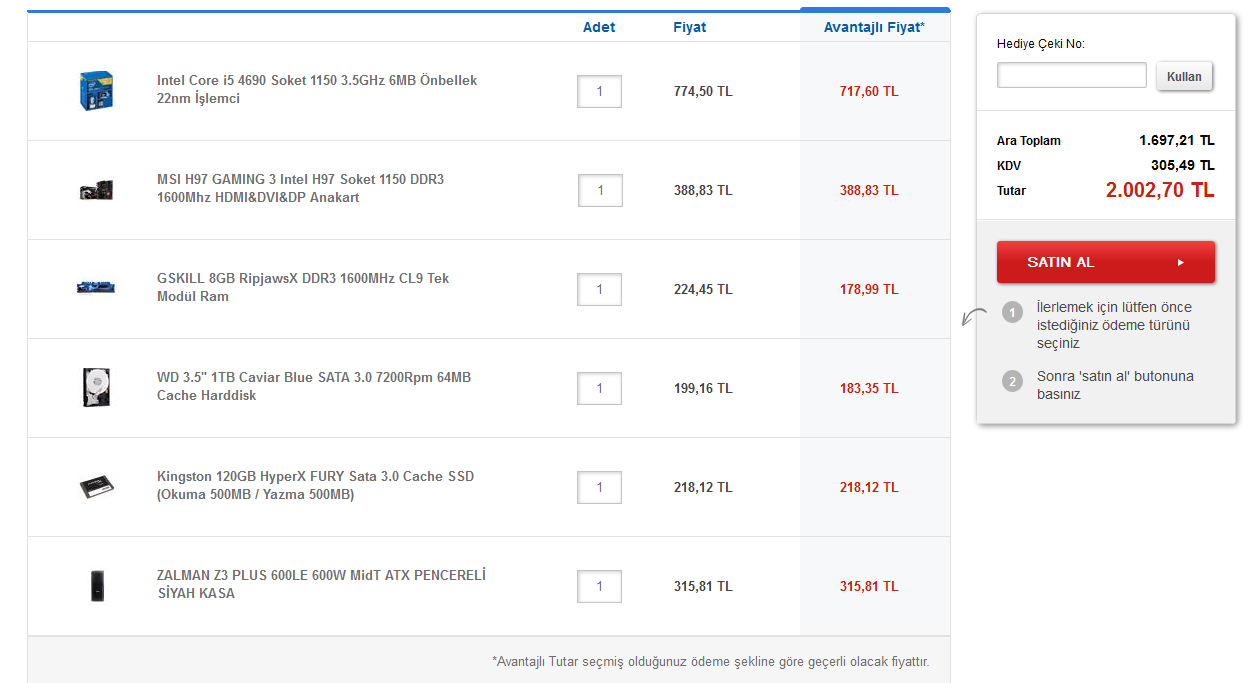1251x683 pixels.
Task: Click the WD Caviar Blue harddisk image
Action: 95,387
